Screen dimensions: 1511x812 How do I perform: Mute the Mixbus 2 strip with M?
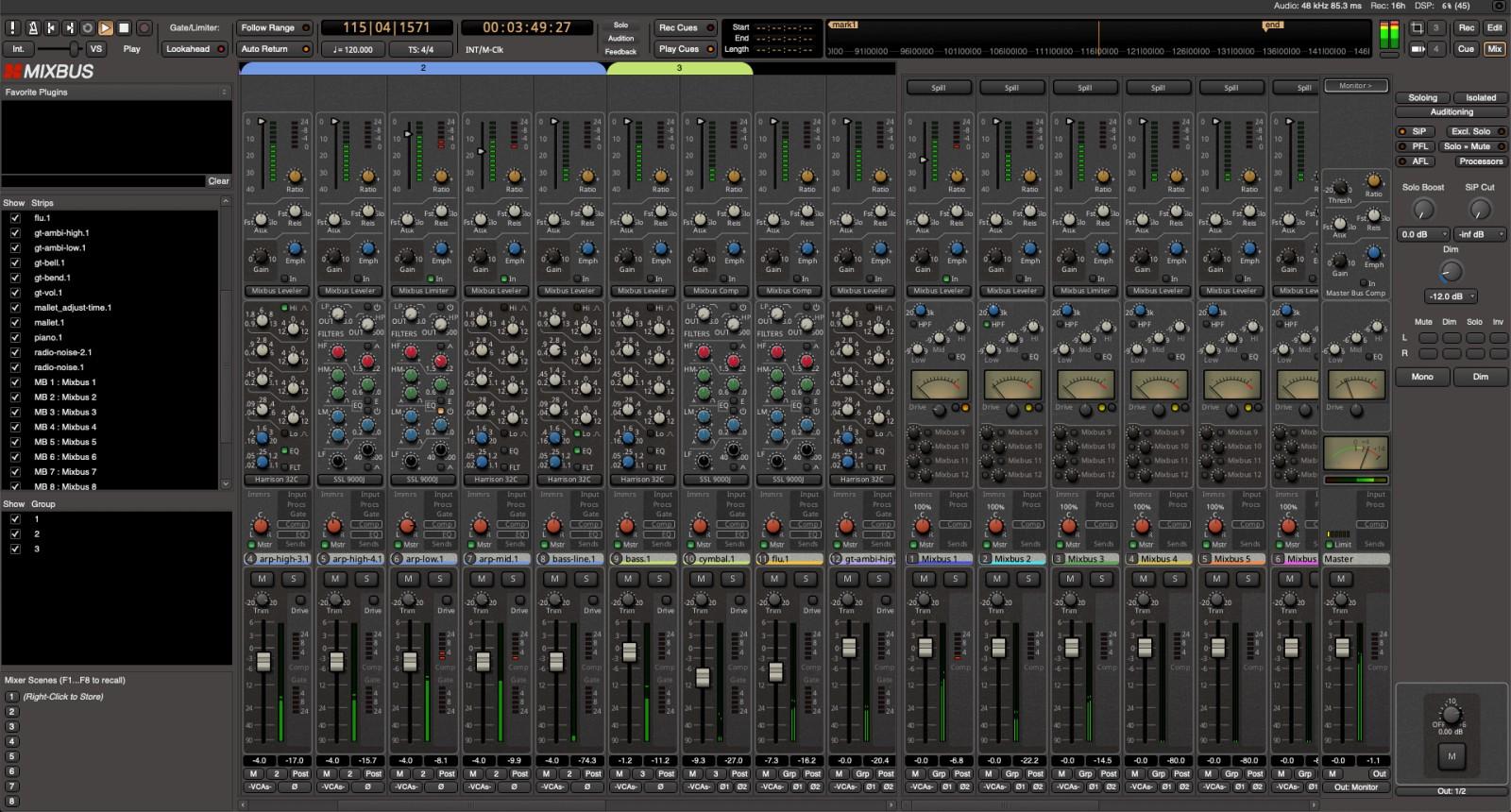tap(997, 579)
